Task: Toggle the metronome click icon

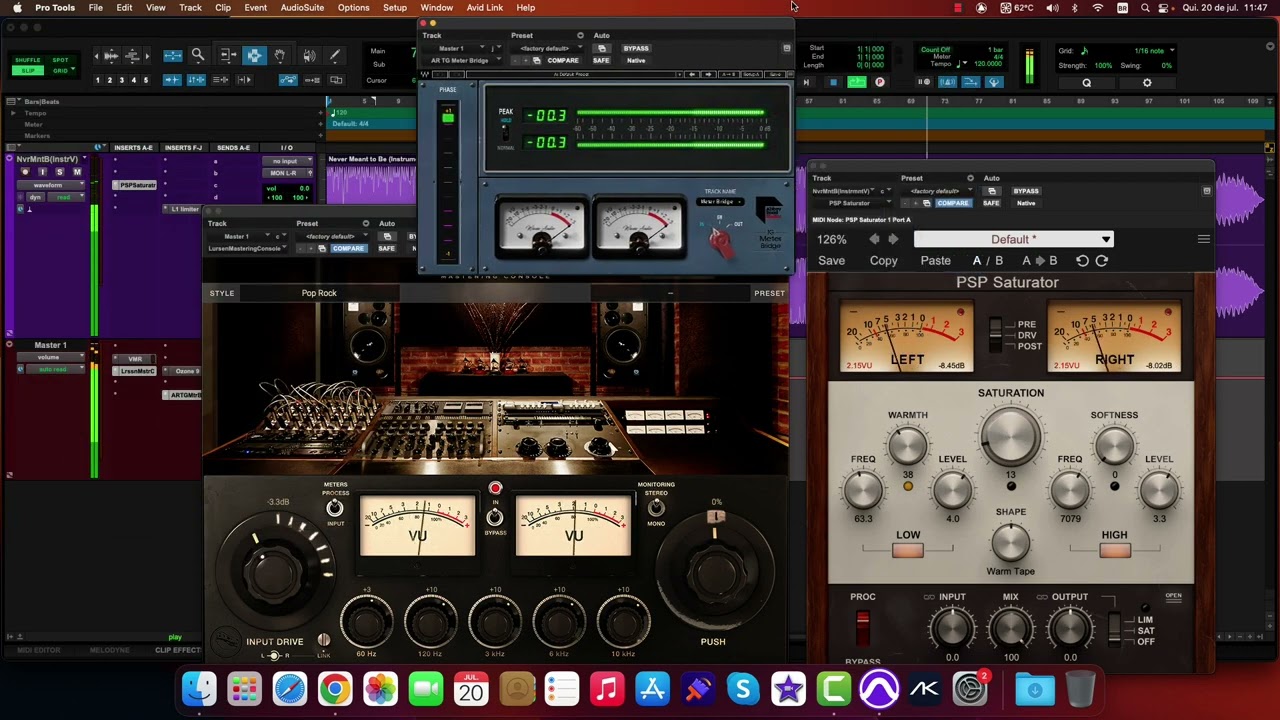Action: [x=948, y=82]
